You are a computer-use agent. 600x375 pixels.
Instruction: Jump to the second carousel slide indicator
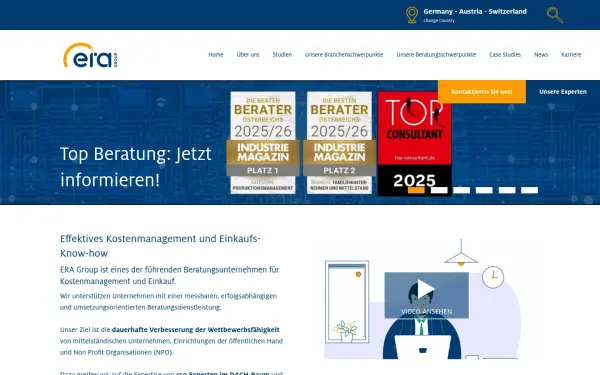439,190
